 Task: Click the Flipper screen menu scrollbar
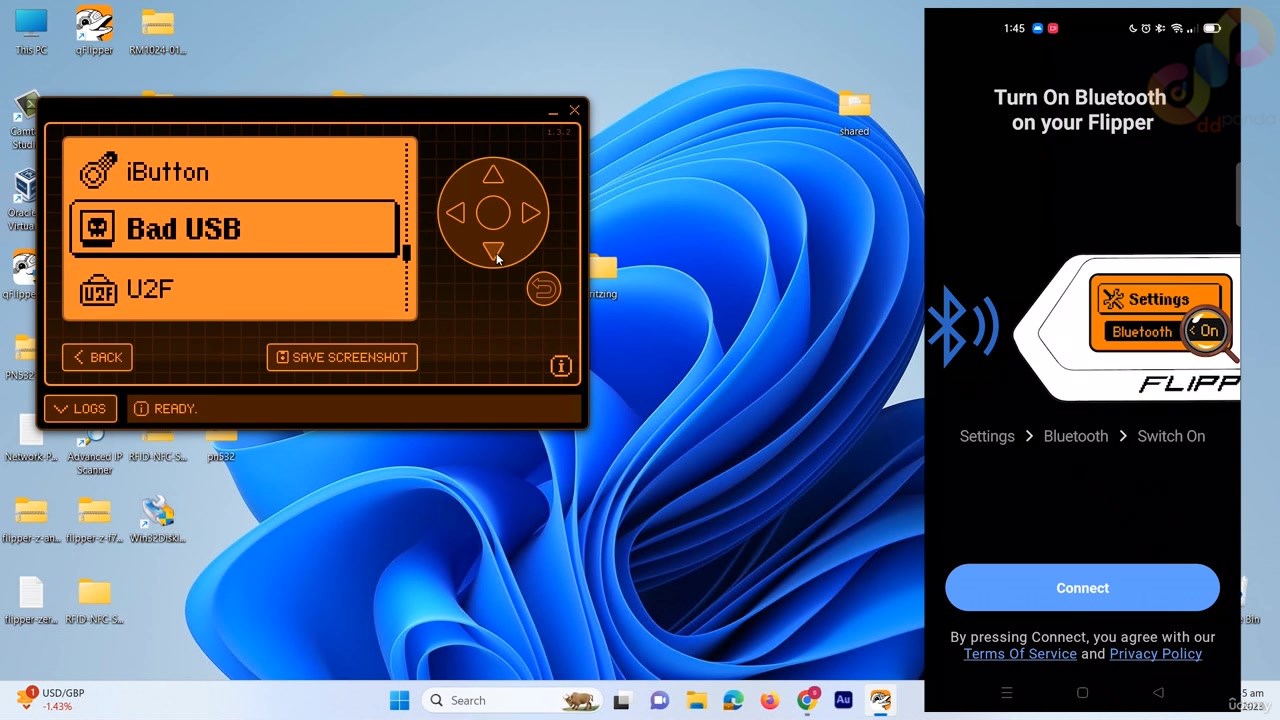coord(406,229)
